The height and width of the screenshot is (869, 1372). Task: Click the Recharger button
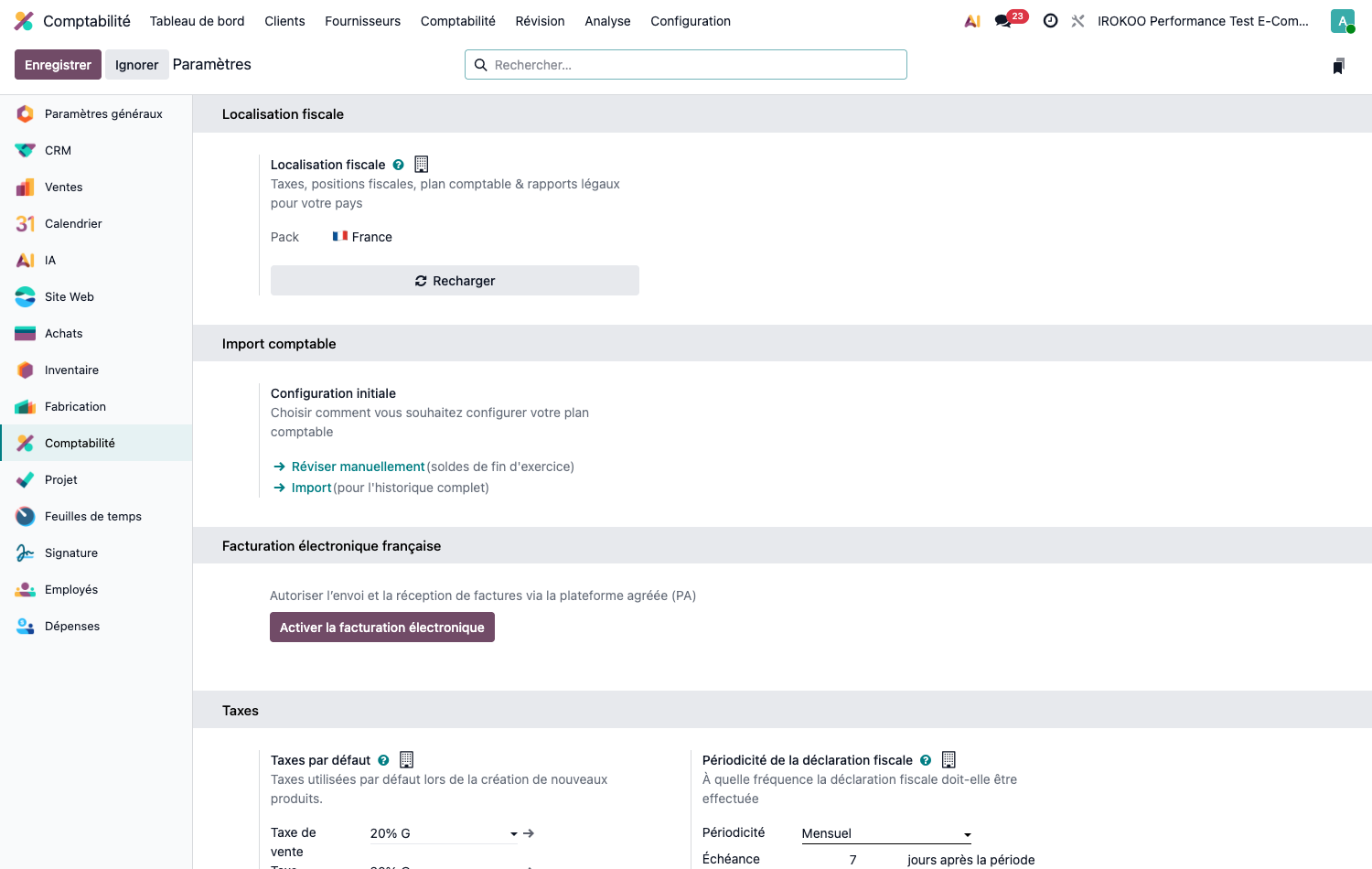[455, 281]
